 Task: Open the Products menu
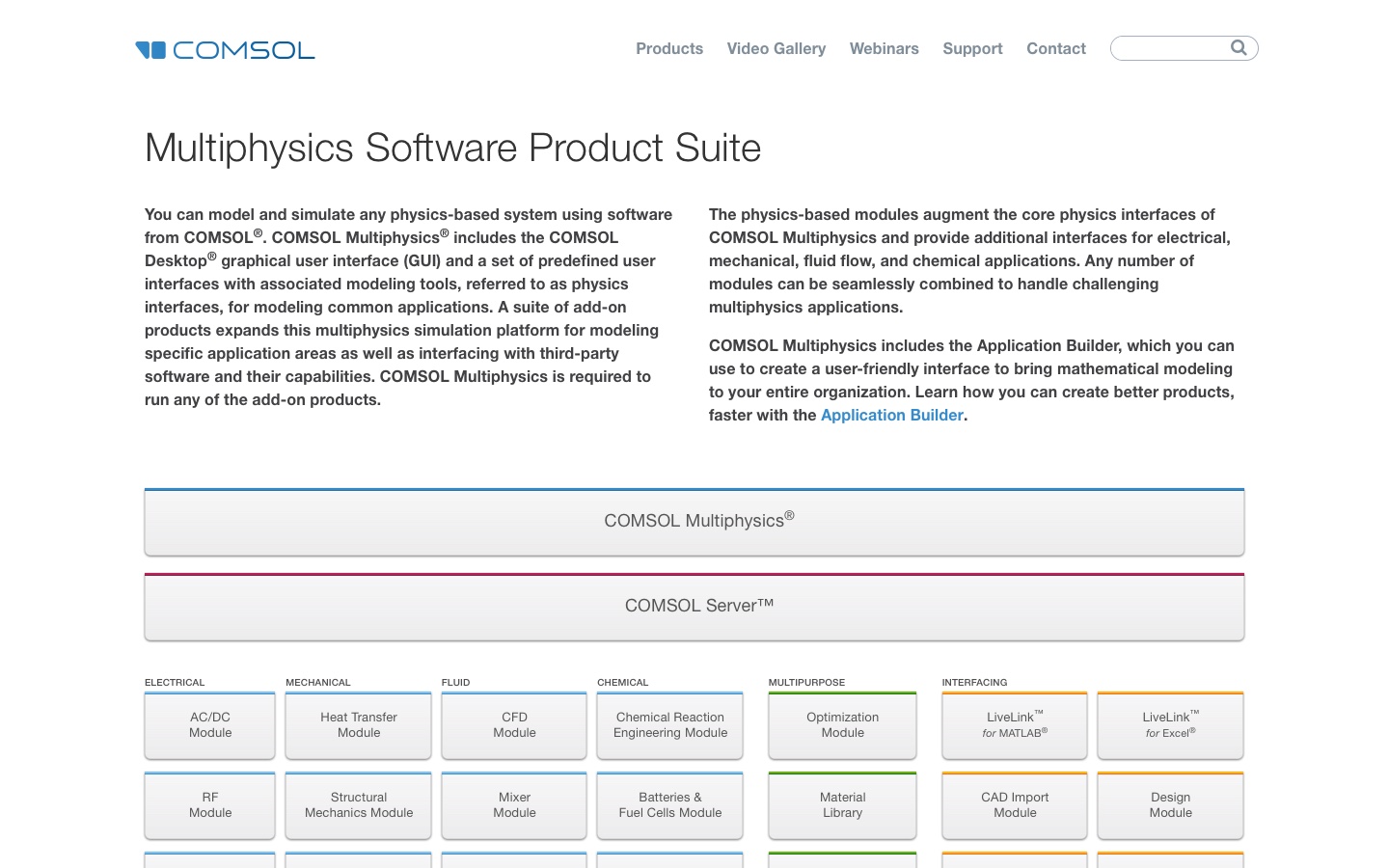tap(669, 48)
